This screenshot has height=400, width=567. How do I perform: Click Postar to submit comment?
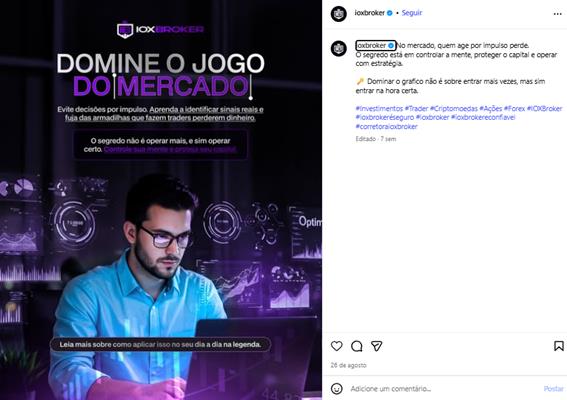(553, 389)
